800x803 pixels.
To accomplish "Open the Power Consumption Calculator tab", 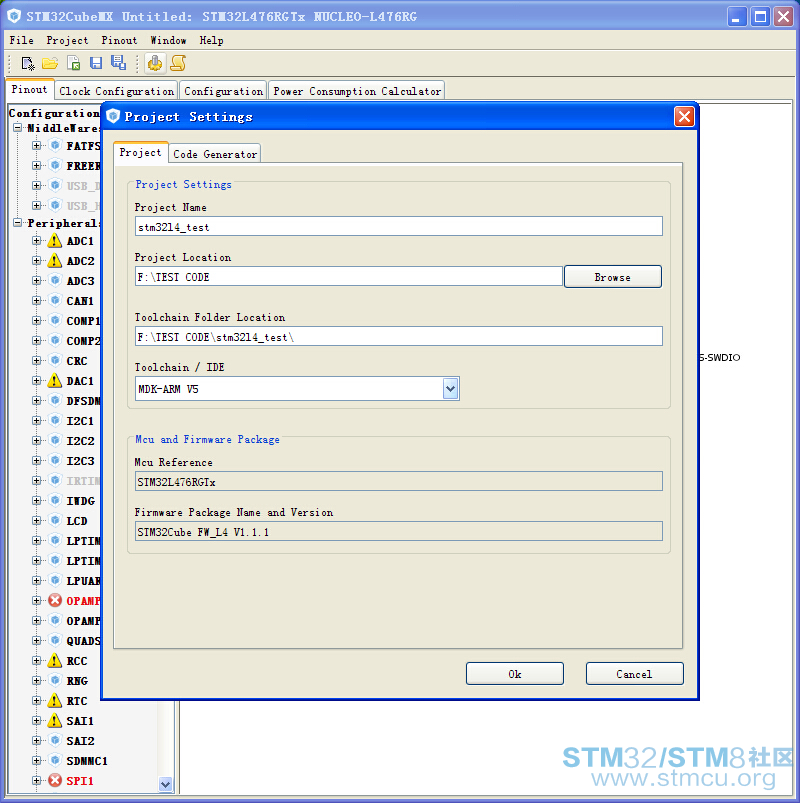I will tap(357, 91).
